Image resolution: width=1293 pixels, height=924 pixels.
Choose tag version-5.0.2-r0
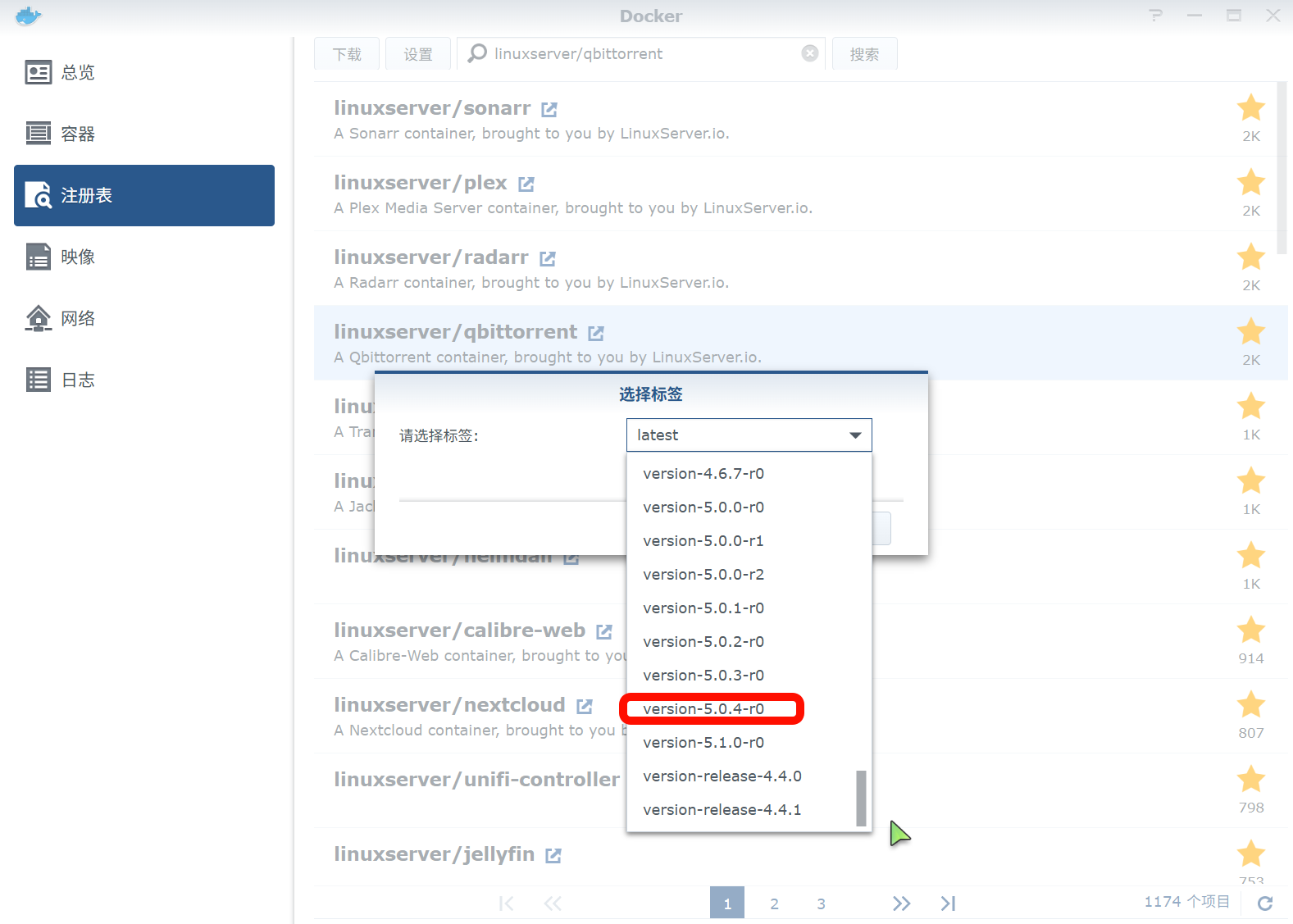pyautogui.click(x=749, y=641)
